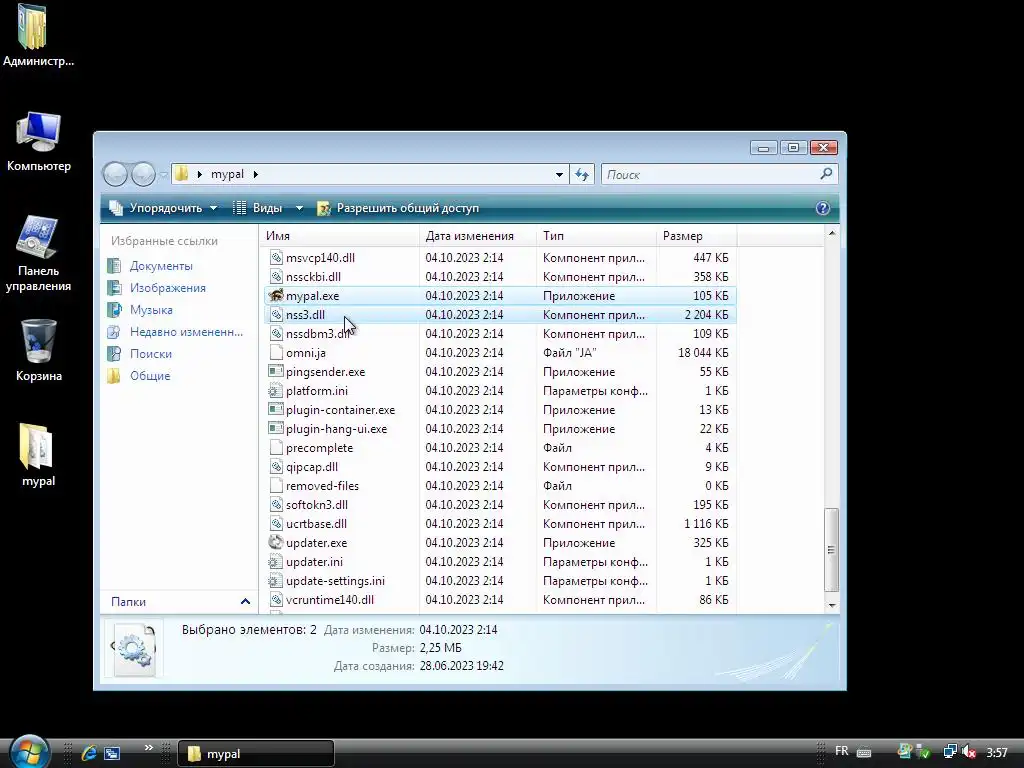Click the Start orb button
Screen dimensions: 1024x768
[29, 752]
